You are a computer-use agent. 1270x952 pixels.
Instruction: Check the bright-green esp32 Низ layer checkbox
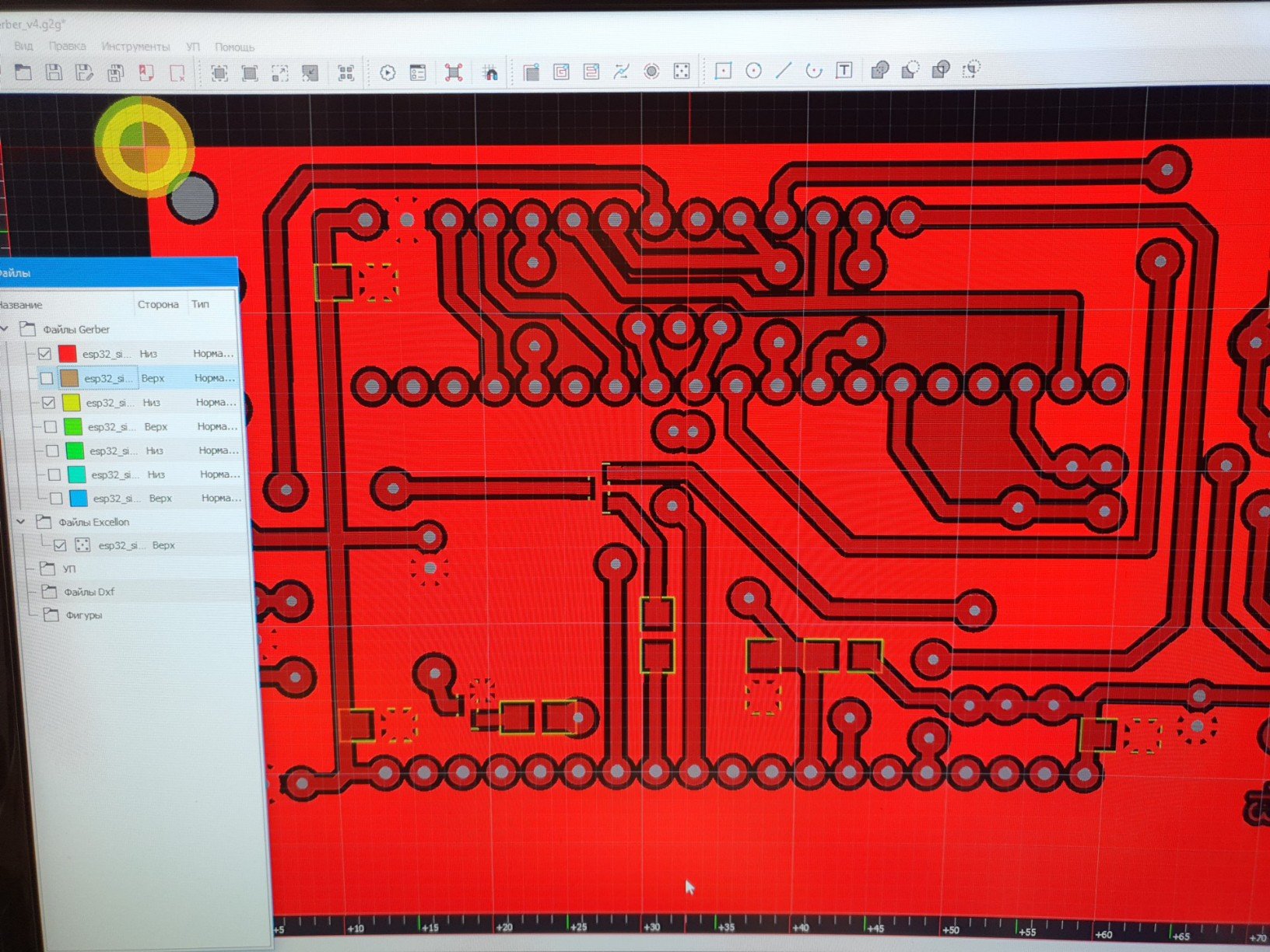[52, 450]
